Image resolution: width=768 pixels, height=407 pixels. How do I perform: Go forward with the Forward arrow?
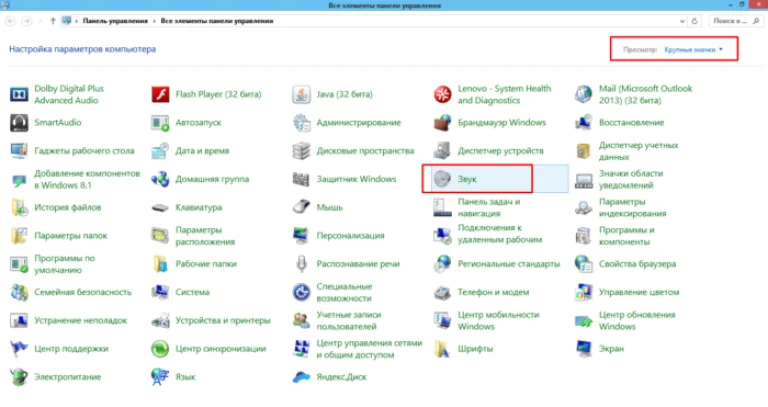[x=27, y=21]
